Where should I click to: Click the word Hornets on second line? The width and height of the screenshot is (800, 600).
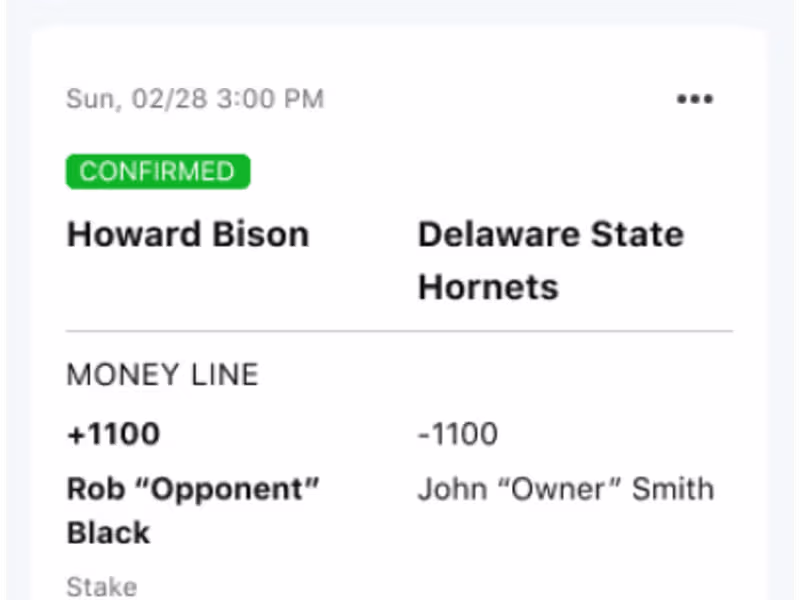(488, 287)
